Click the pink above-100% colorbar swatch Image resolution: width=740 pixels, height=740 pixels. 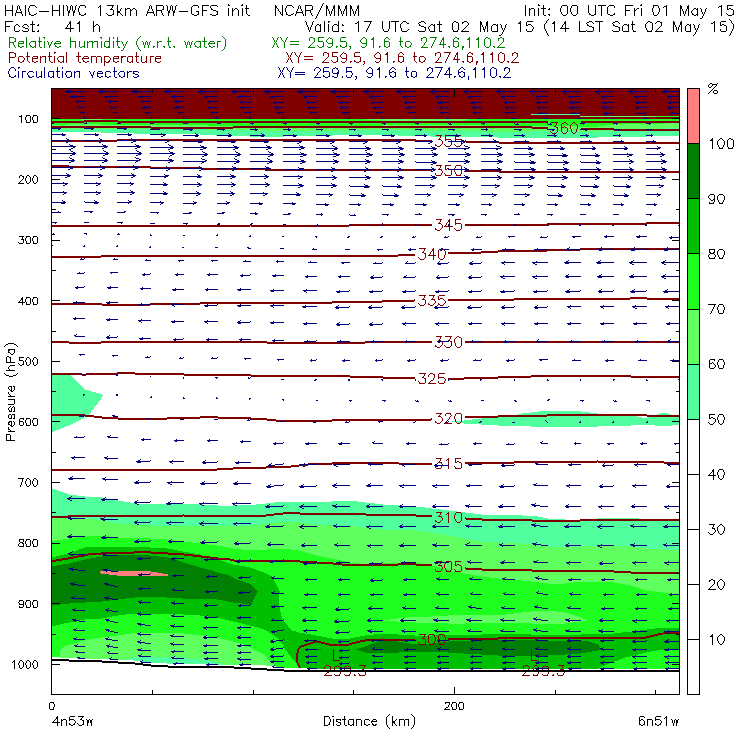[693, 116]
